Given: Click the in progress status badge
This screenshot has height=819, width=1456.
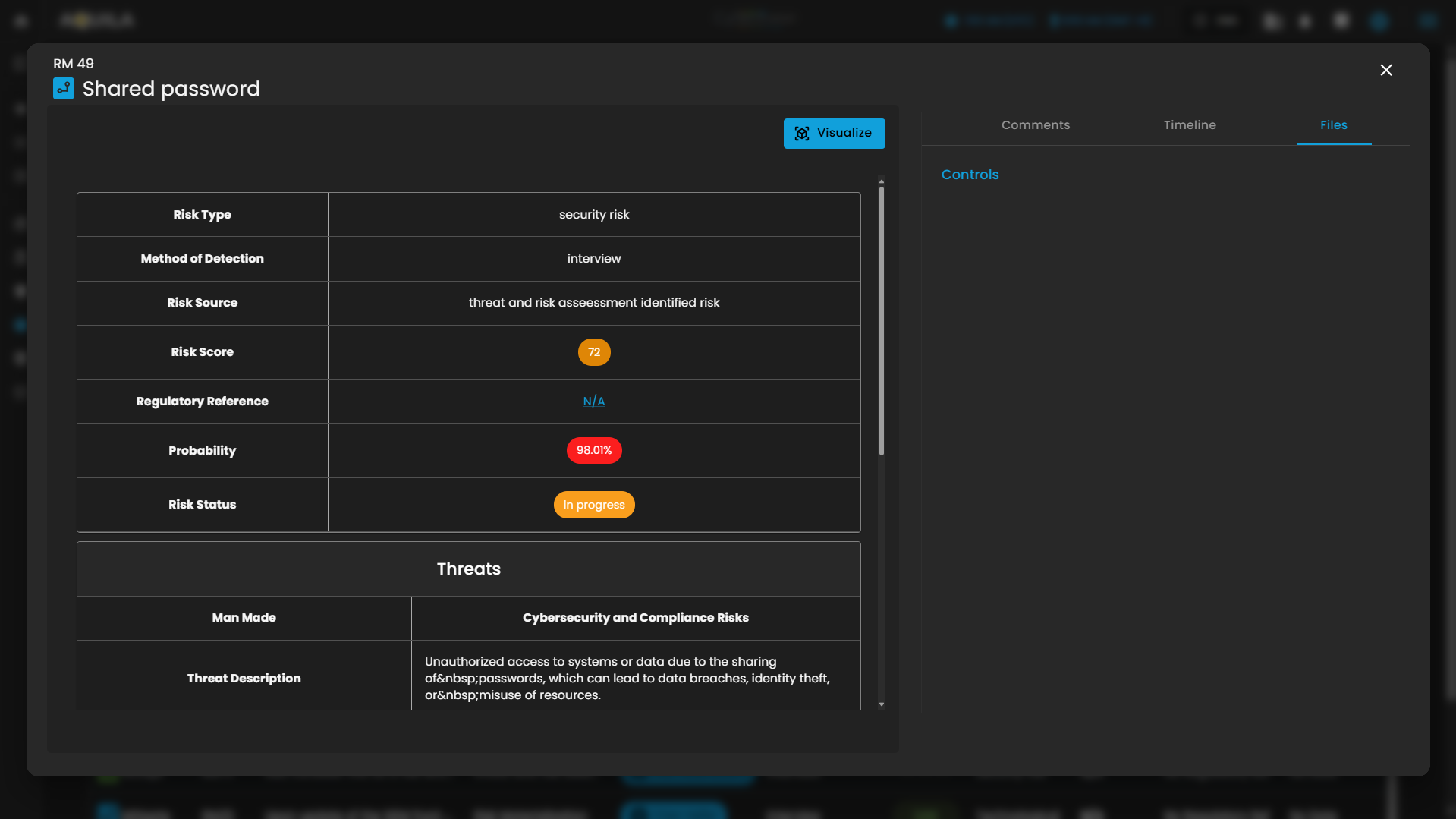Looking at the screenshot, I should point(593,505).
